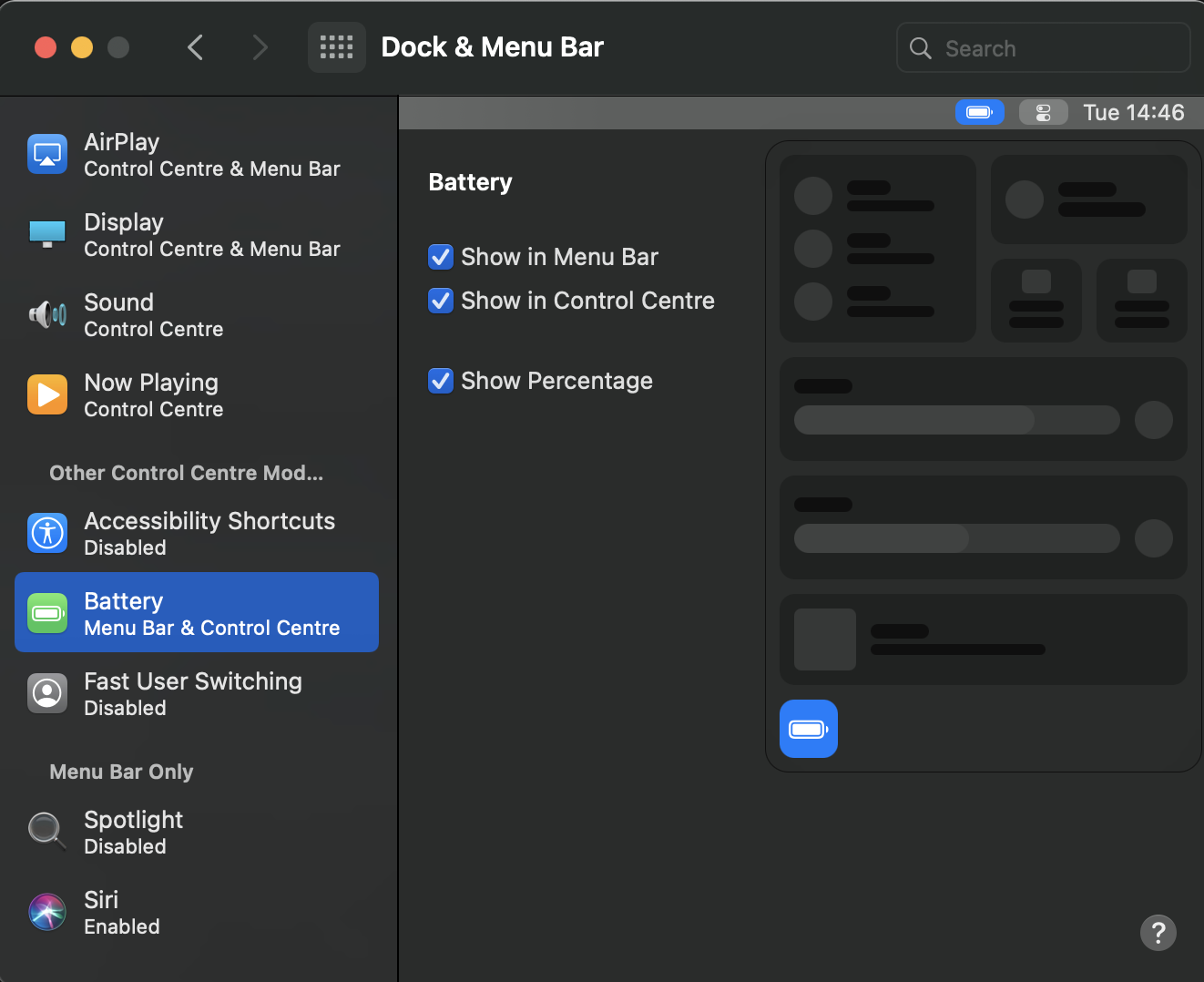Select Siri Enabled label

coord(122,913)
